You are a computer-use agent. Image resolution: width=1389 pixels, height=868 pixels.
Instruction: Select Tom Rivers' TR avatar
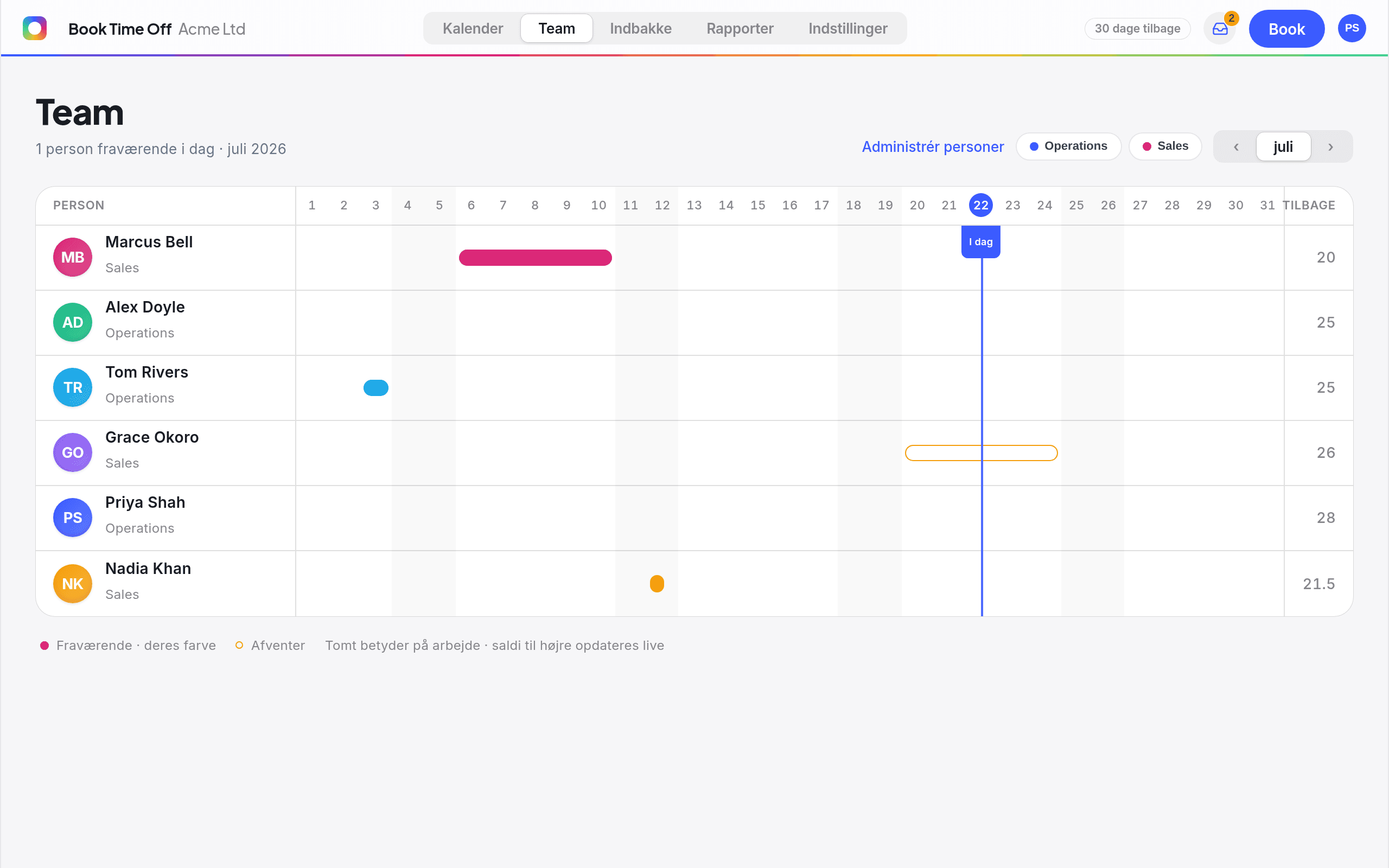coord(73,387)
